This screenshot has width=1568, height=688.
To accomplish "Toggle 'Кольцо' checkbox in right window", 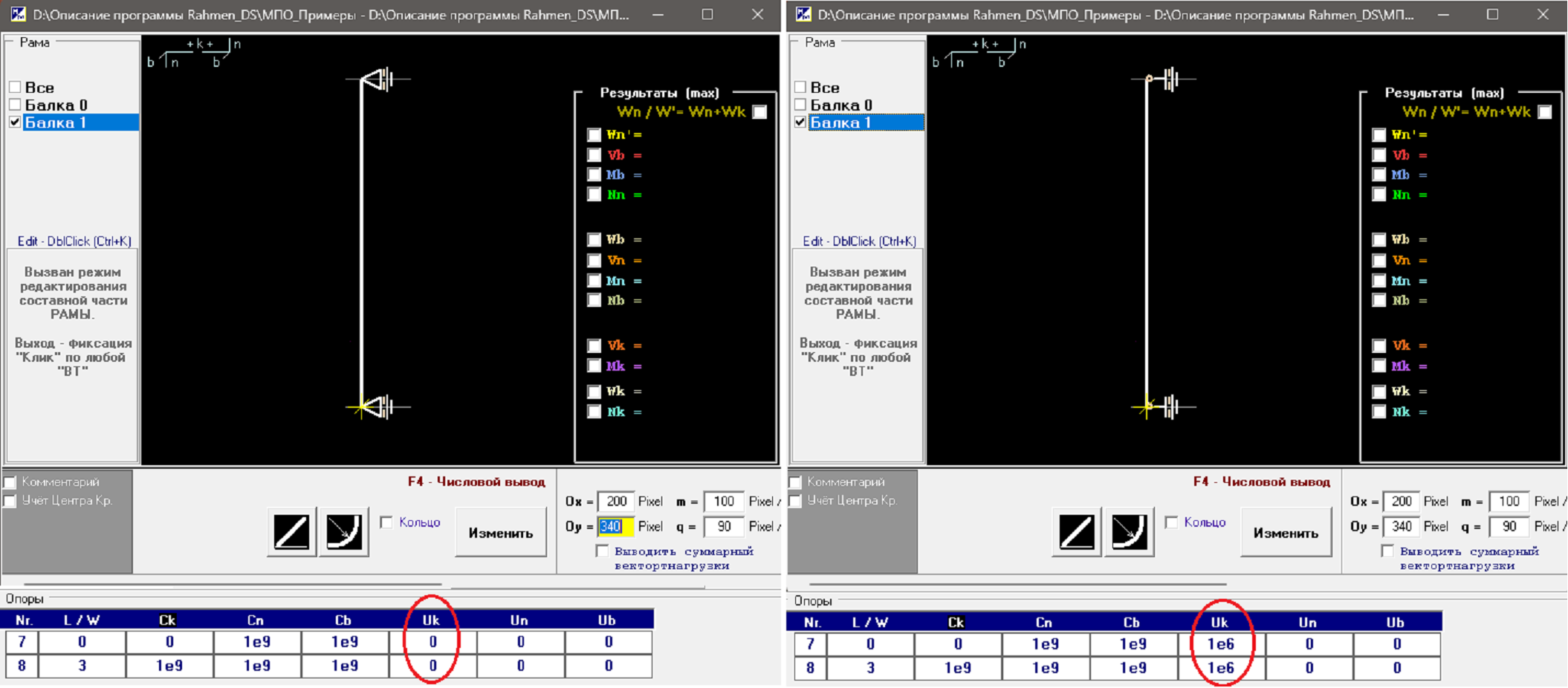I will click(1172, 522).
